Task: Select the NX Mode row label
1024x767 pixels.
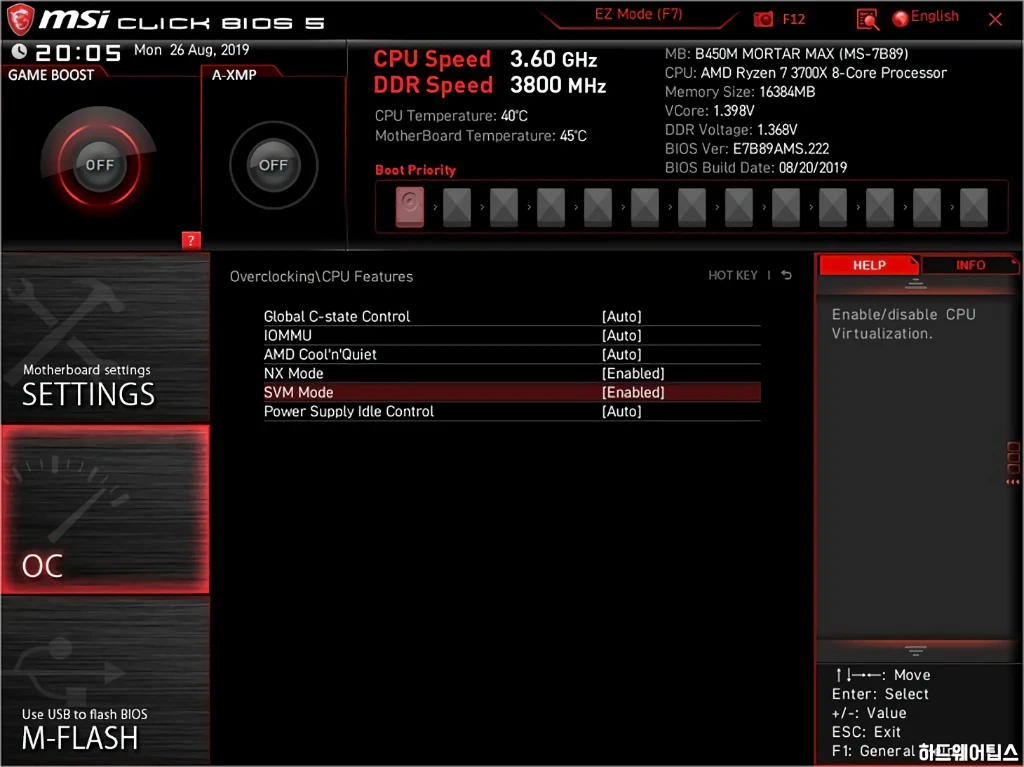Action: pos(293,373)
